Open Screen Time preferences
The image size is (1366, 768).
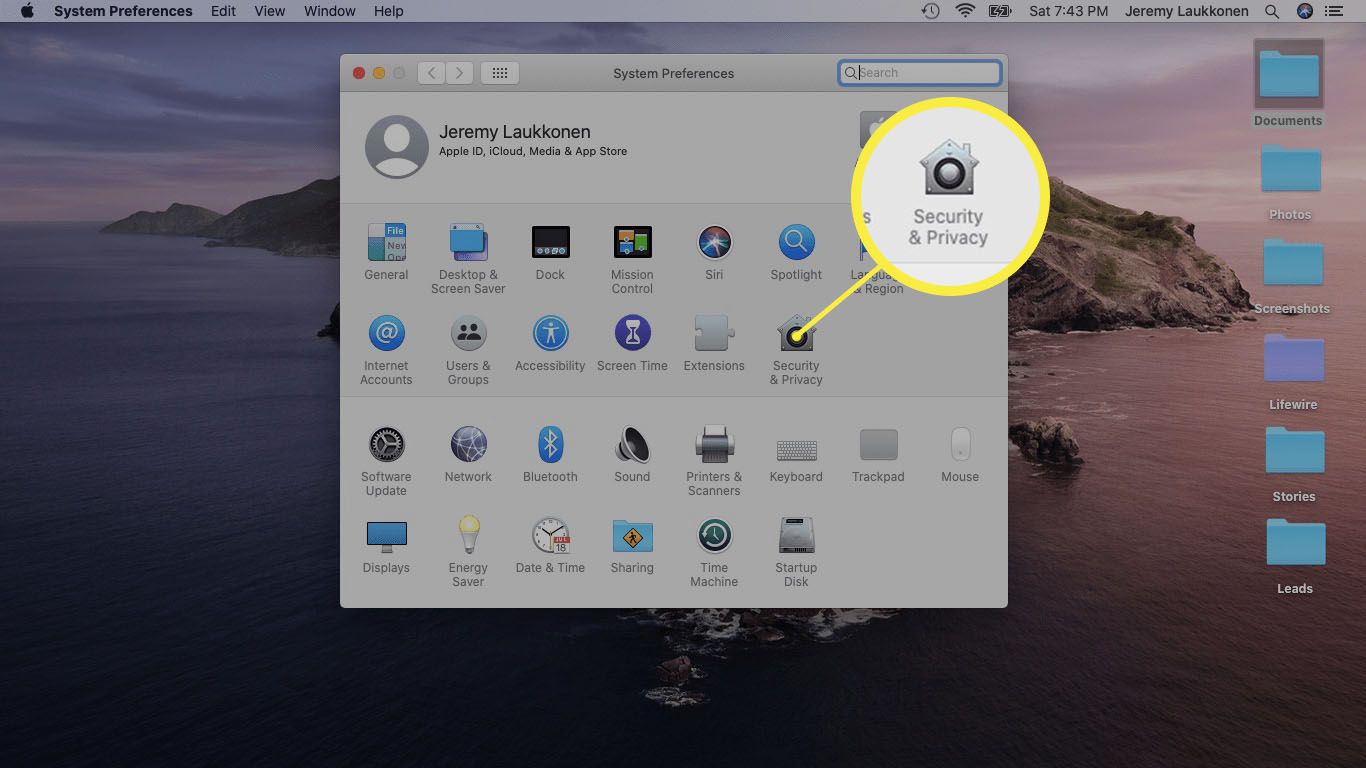632,343
